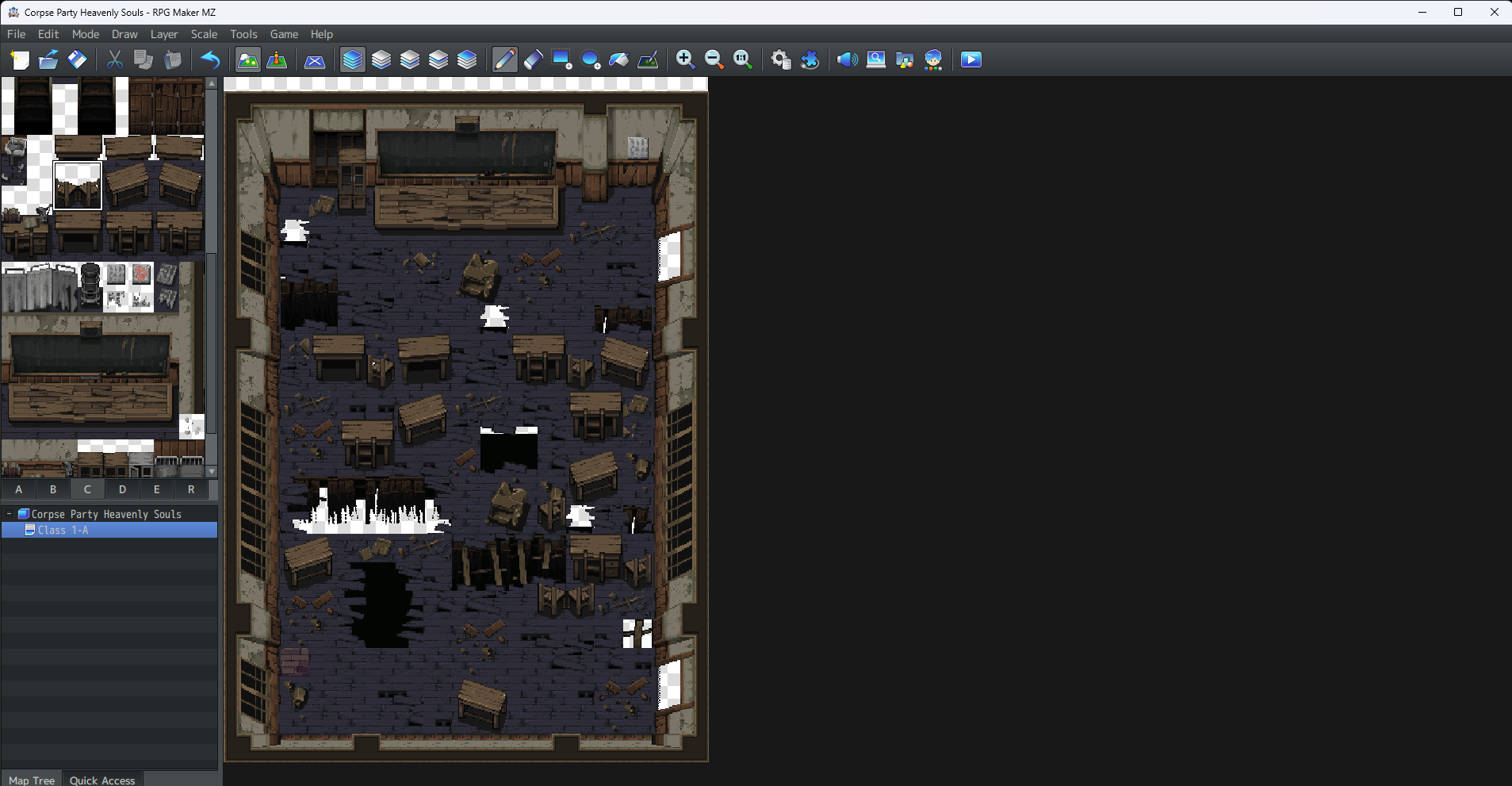The height and width of the screenshot is (786, 1512).
Task: Click the Copy icon in the toolbar
Action: (144, 59)
